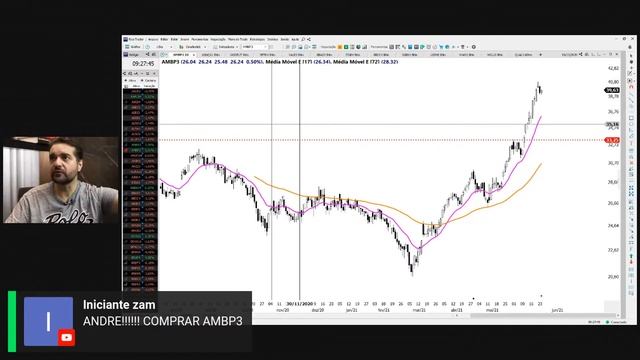Expand the symbol field dropdown arrow
Viewport: 640px width, 360px height.
coord(266,47)
